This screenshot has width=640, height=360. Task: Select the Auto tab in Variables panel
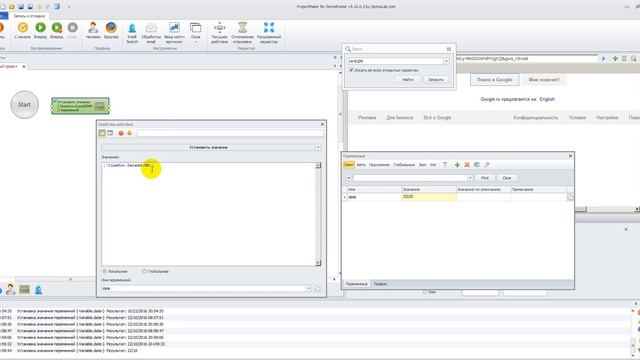(361, 165)
